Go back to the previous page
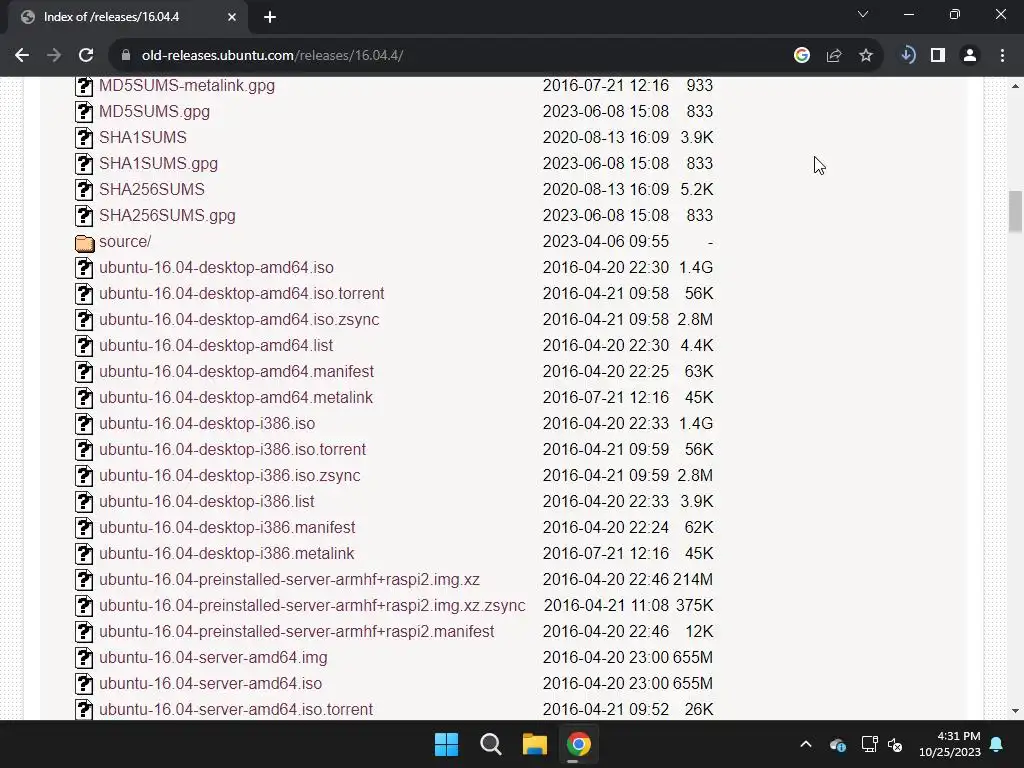The width and height of the screenshot is (1024, 768). [22, 56]
